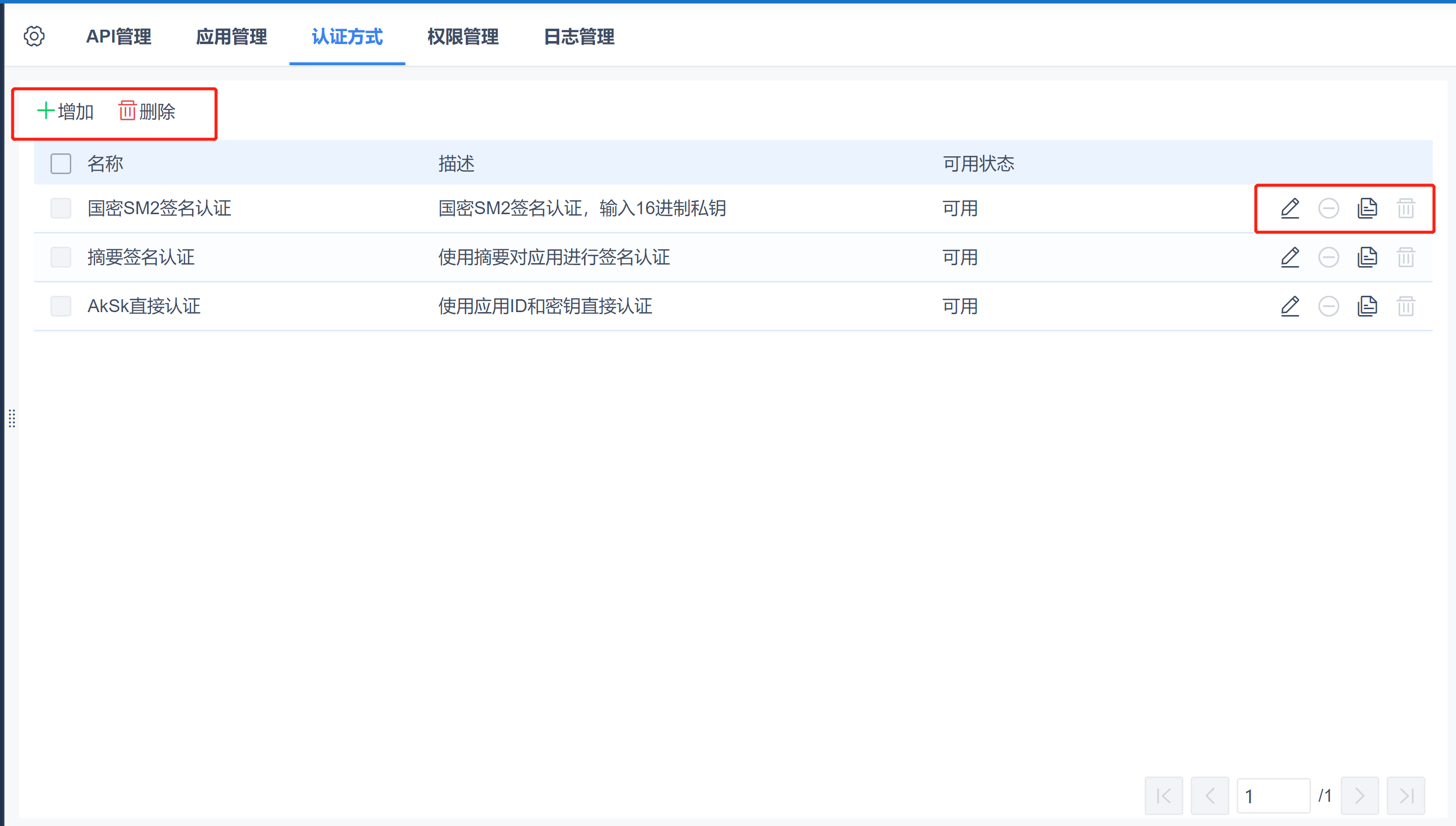
Task: Click the red 删除 button
Action: coord(147,111)
